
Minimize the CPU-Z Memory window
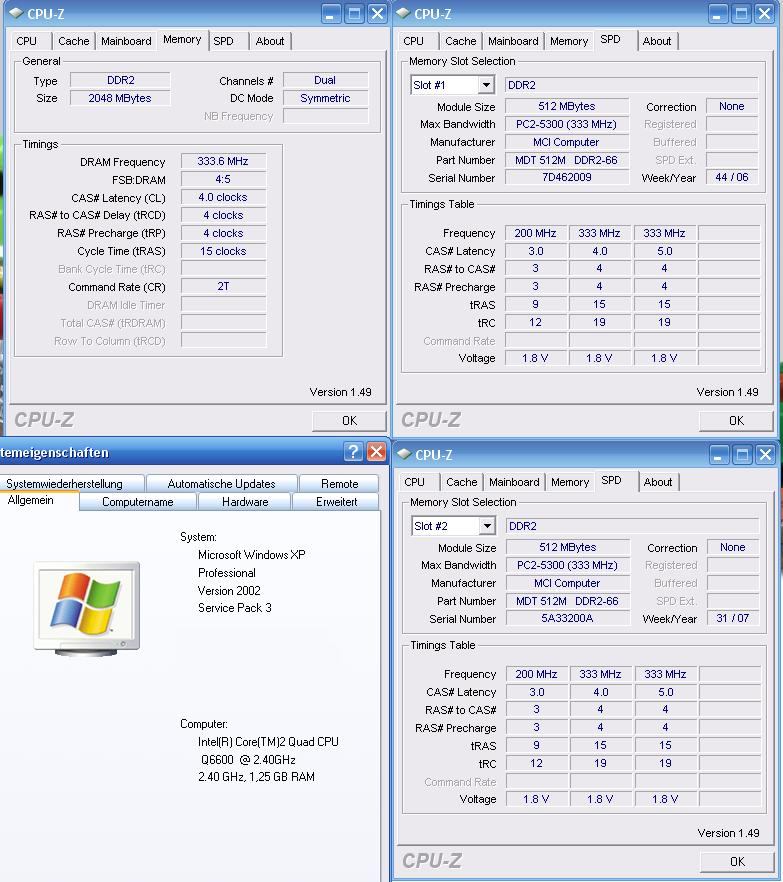[331, 14]
